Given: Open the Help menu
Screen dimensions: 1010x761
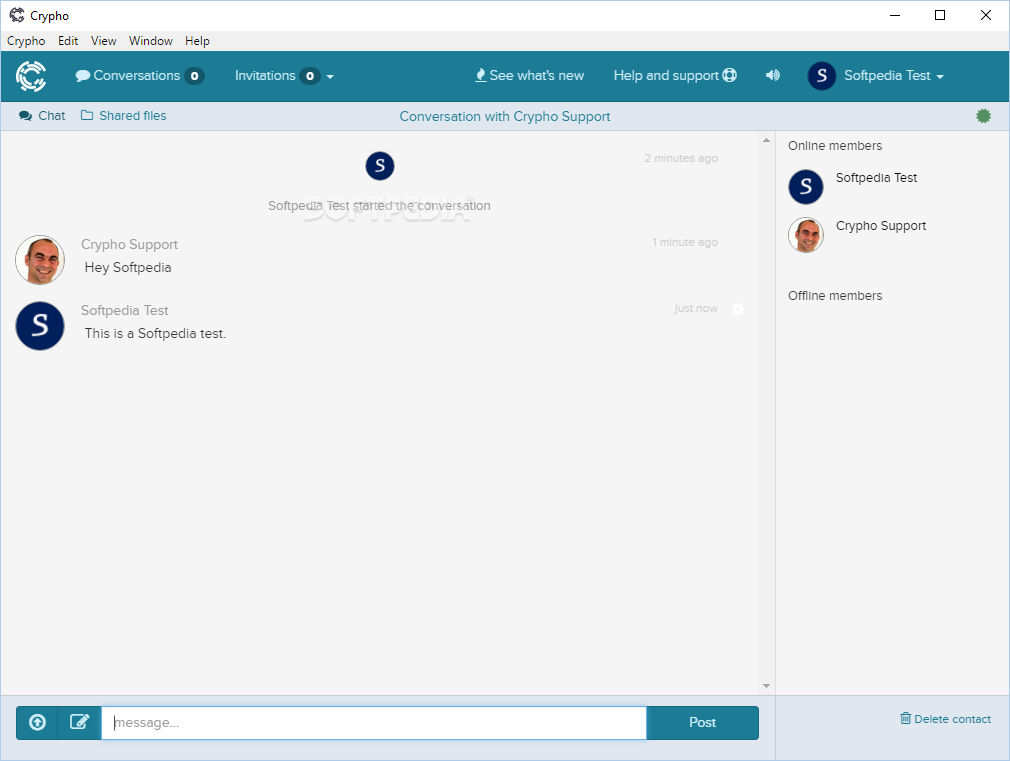Looking at the screenshot, I should click(x=197, y=41).
